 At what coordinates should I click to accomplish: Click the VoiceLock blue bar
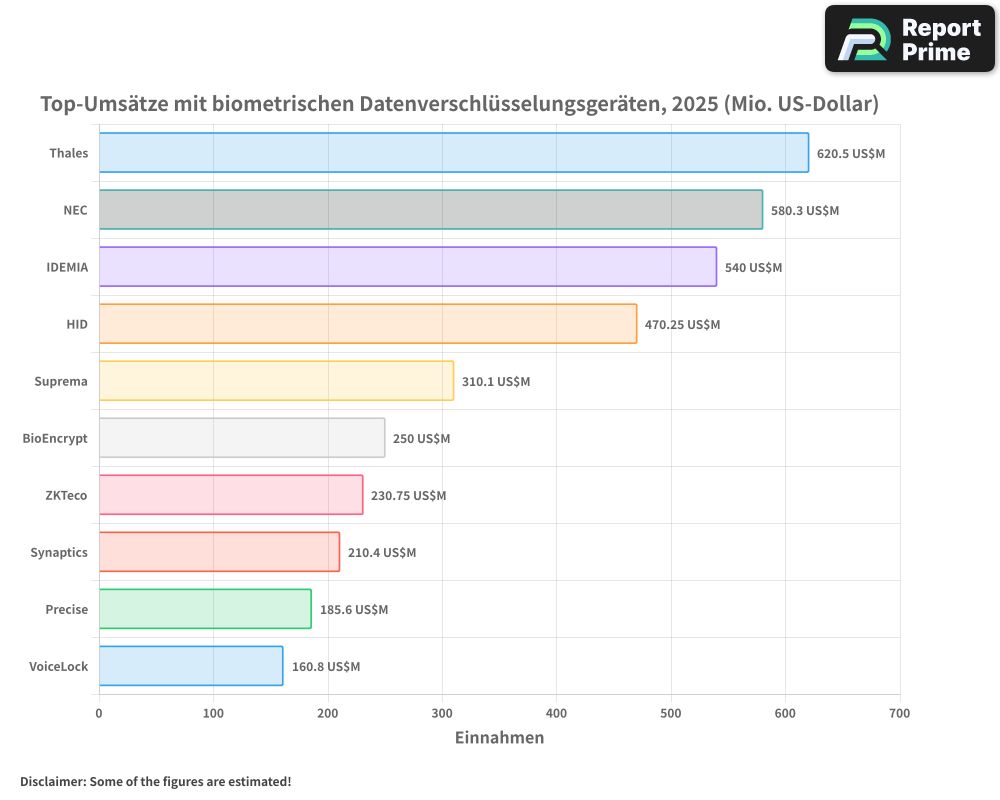(190, 666)
